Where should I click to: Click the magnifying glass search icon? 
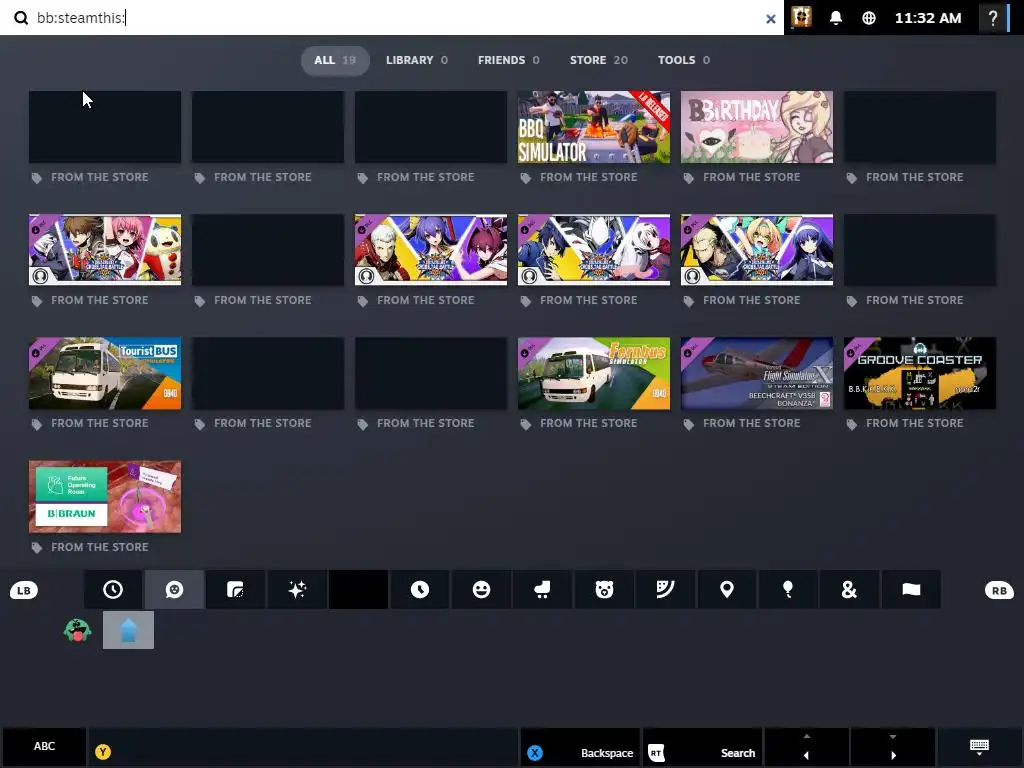pos(21,18)
